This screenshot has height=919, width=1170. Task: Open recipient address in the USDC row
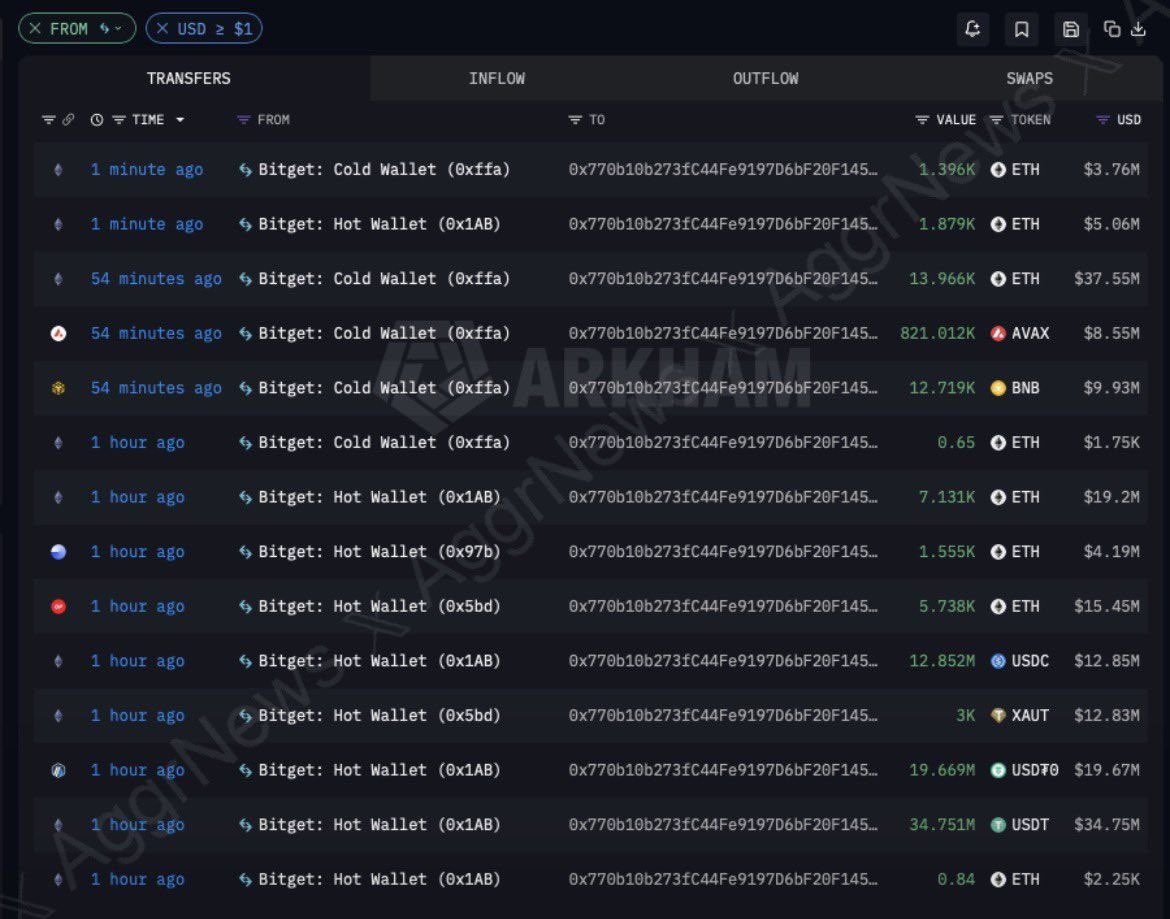pos(723,661)
